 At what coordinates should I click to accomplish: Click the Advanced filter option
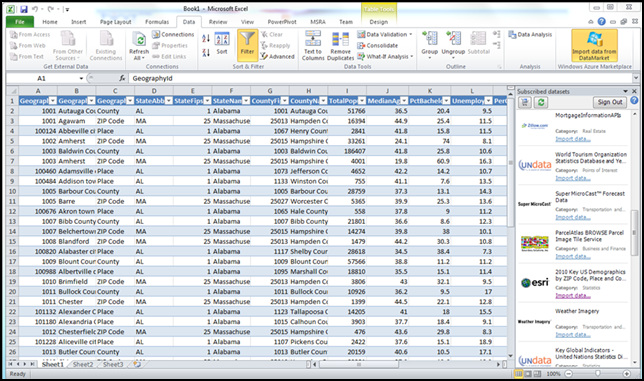pyautogui.click(x=278, y=57)
